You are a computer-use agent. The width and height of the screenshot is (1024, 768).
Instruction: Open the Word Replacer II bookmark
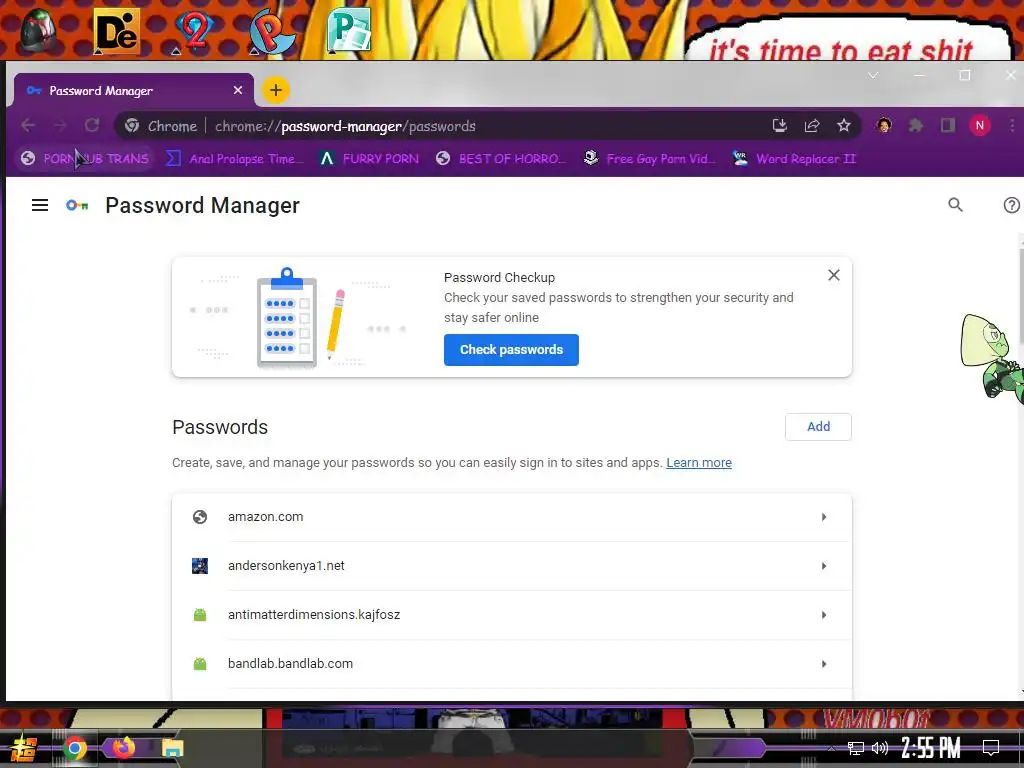tap(795, 159)
